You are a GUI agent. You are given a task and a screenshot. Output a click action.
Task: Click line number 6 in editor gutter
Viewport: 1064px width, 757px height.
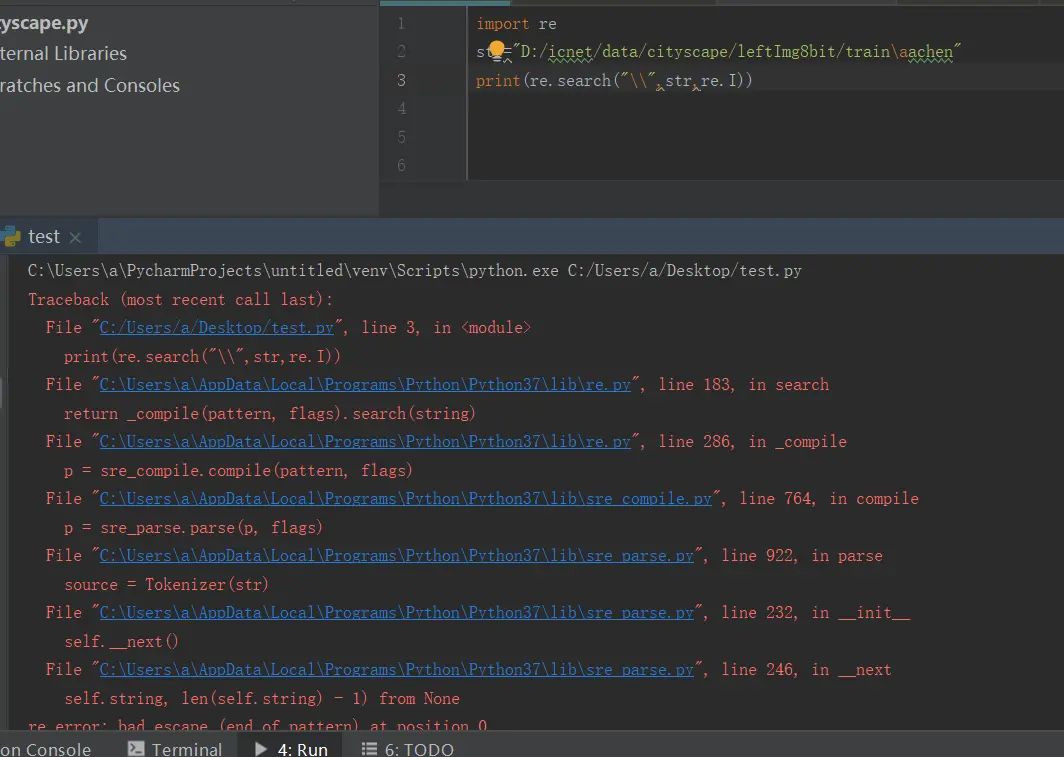tap(401, 166)
